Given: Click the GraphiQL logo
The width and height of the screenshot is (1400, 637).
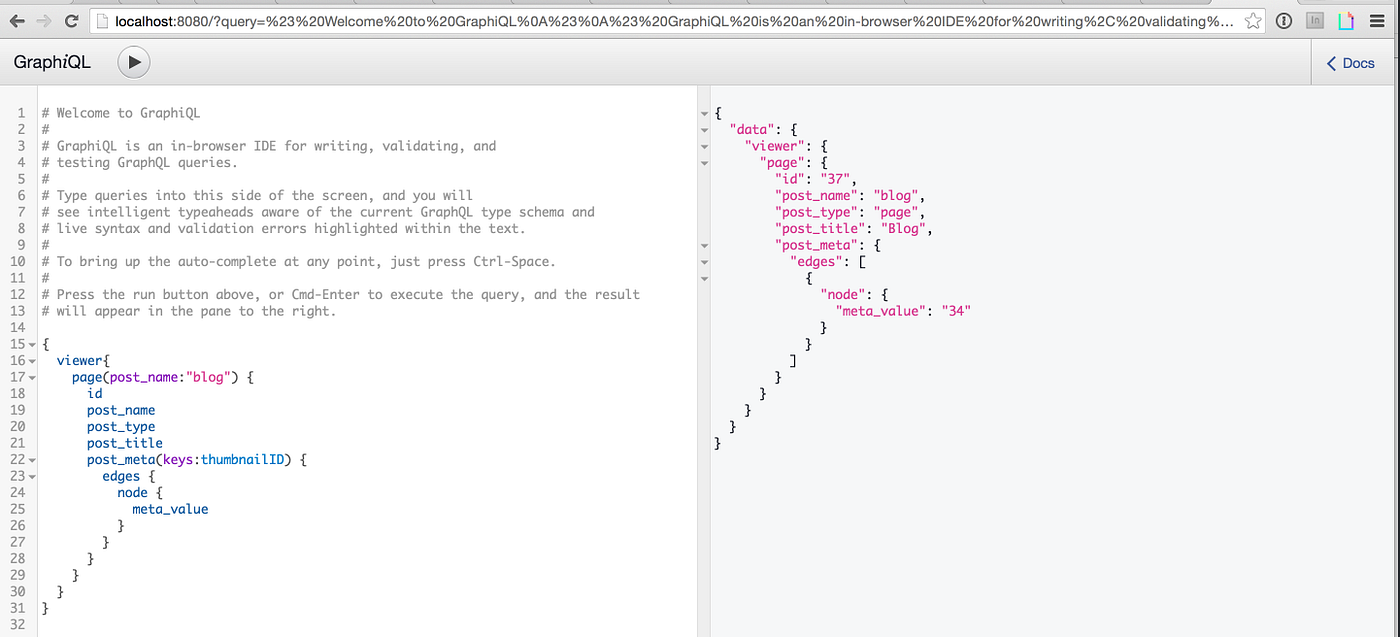Looking at the screenshot, I should 51,61.
